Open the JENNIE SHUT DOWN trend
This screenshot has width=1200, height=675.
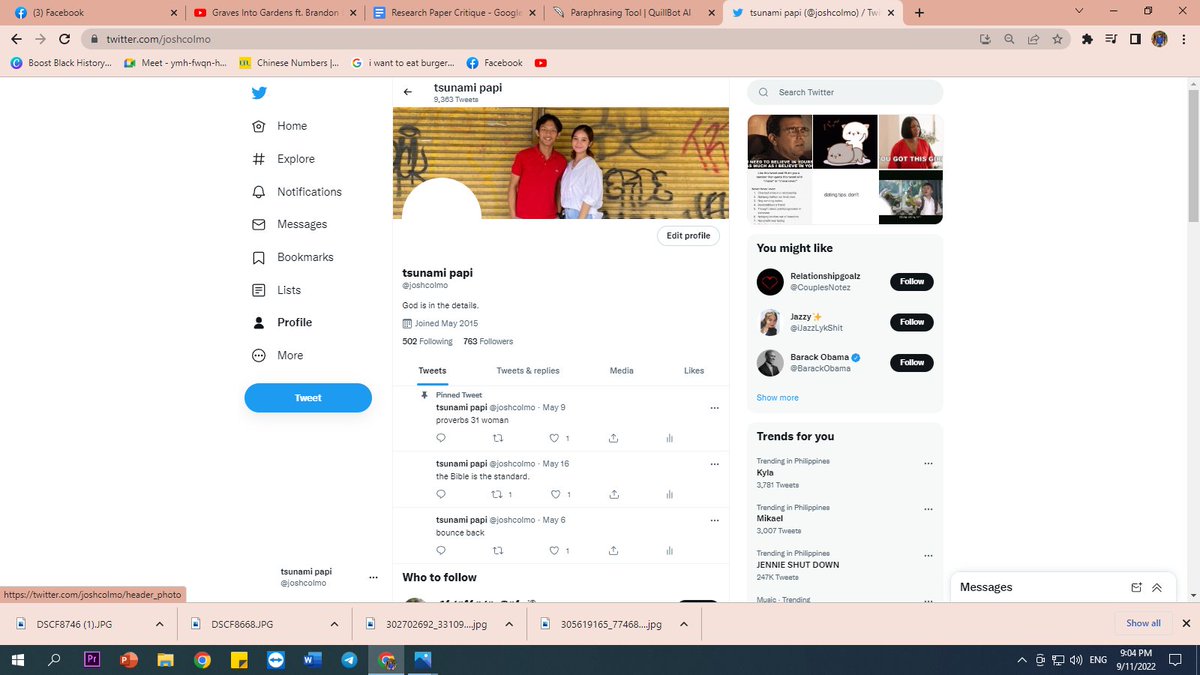(798, 565)
